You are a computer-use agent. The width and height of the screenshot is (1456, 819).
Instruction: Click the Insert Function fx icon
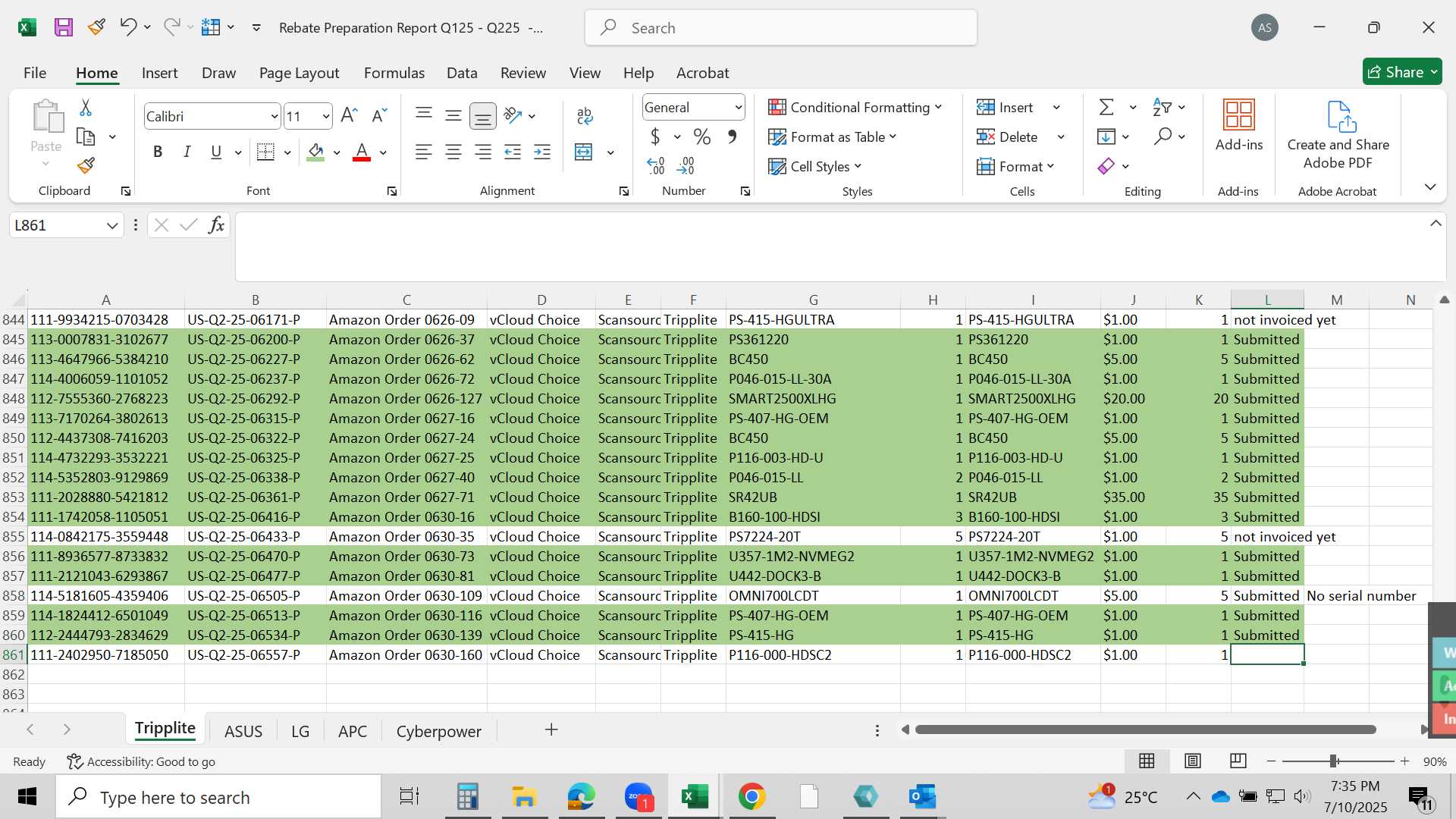click(216, 225)
